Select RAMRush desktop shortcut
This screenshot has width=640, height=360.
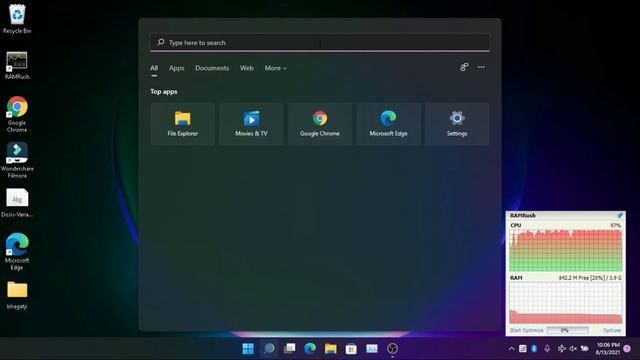[17, 65]
